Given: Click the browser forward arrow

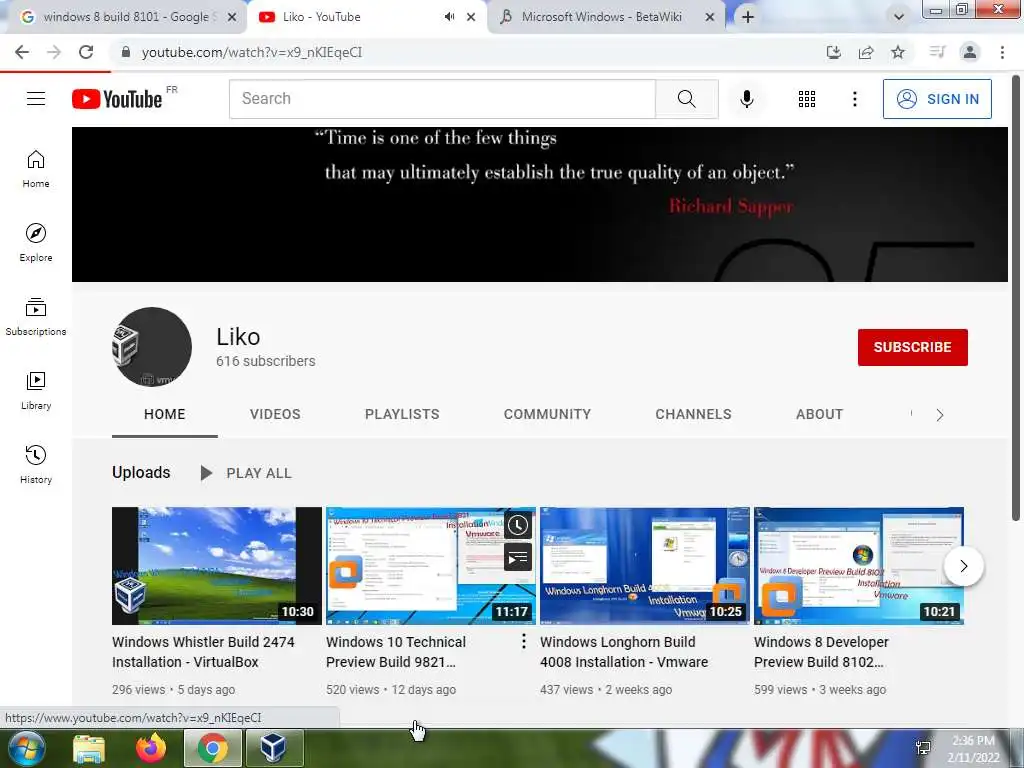Looking at the screenshot, I should pyautogui.click(x=54, y=52).
